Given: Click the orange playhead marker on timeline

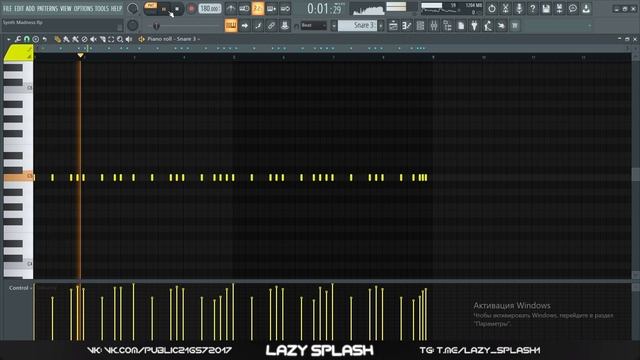Looking at the screenshot, I should click(80, 55).
